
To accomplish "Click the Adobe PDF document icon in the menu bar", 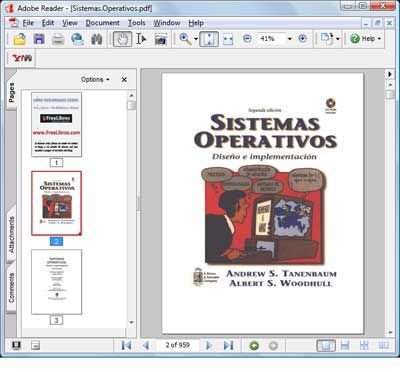I will pyautogui.click(x=13, y=23).
